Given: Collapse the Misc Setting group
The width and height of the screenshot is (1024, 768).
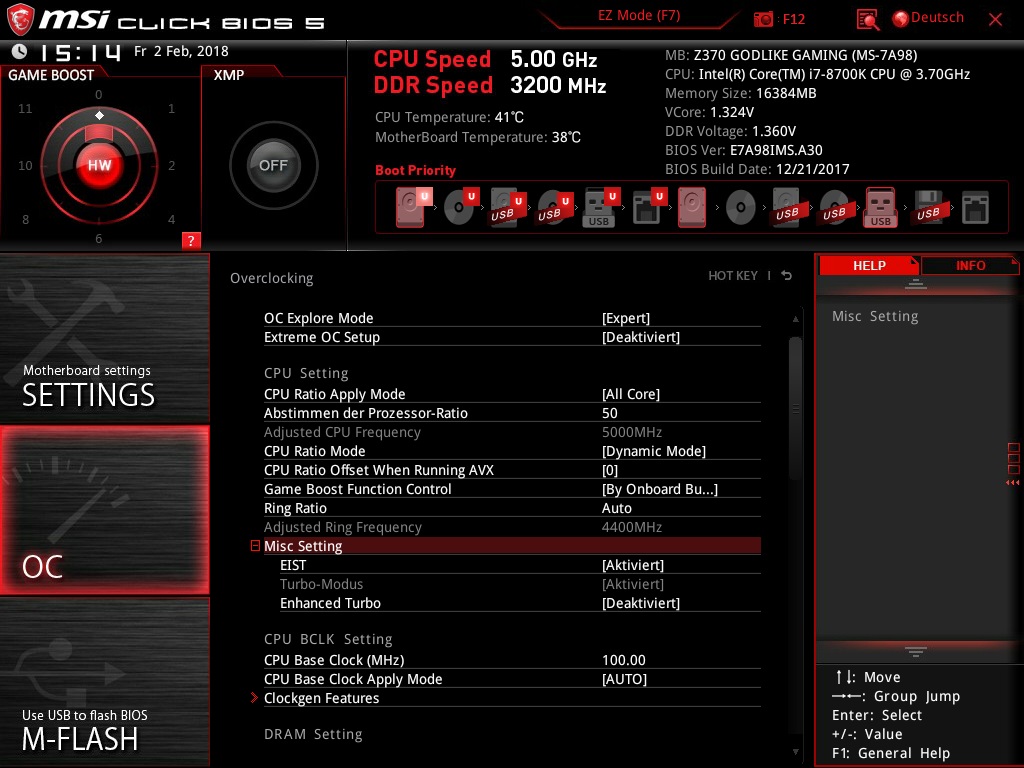Looking at the screenshot, I should 255,545.
